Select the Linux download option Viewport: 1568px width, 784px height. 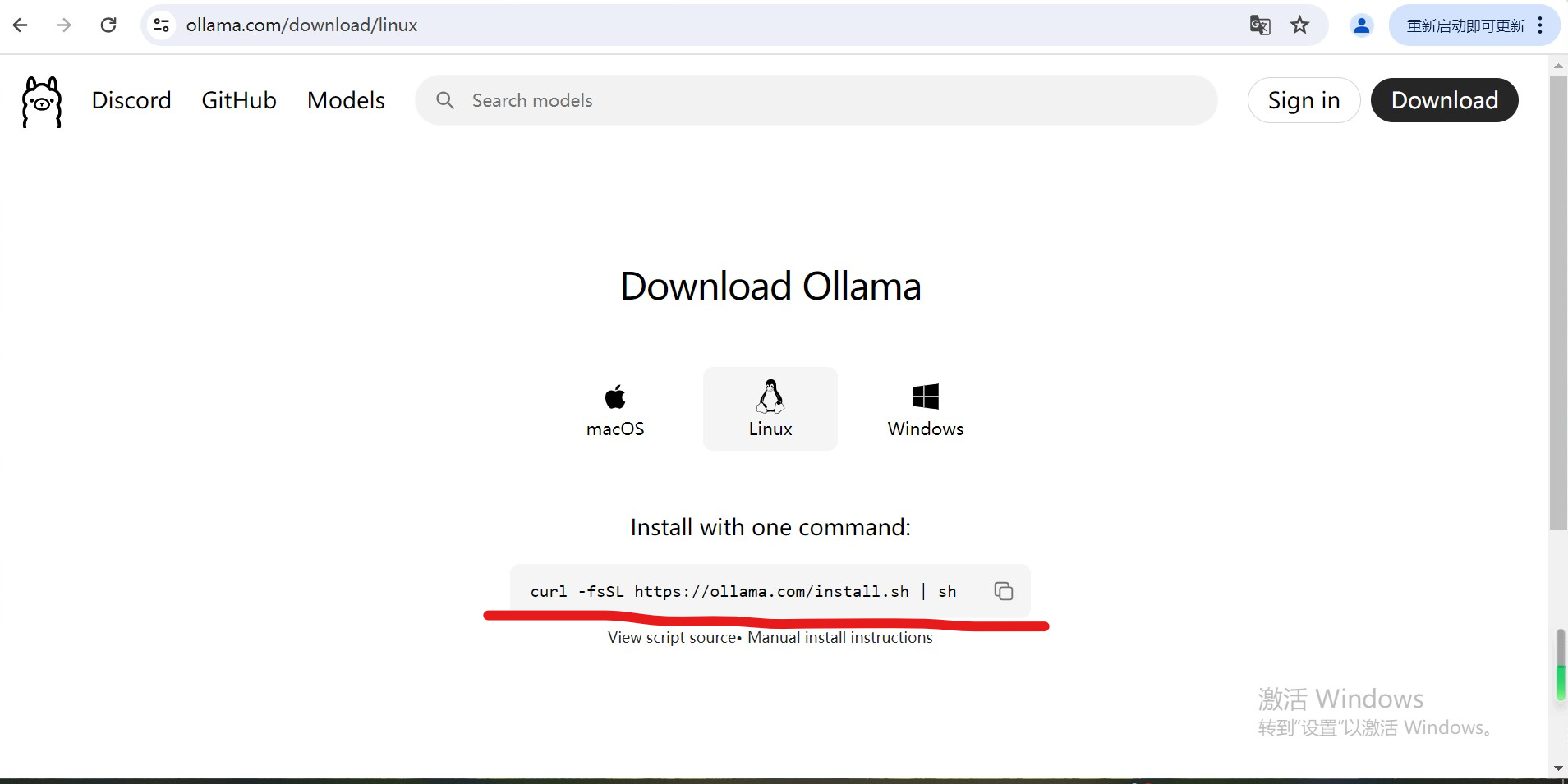tap(770, 409)
